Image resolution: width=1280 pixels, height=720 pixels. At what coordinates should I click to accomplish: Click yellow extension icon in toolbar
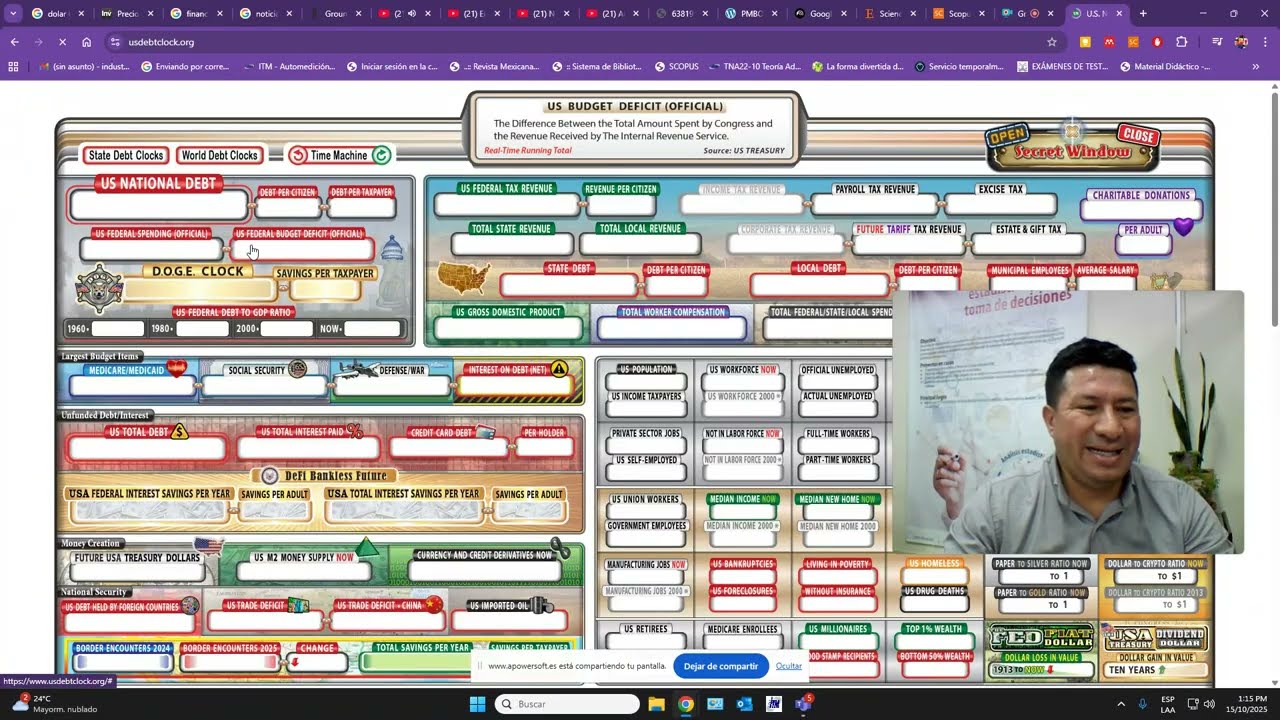click(1085, 42)
